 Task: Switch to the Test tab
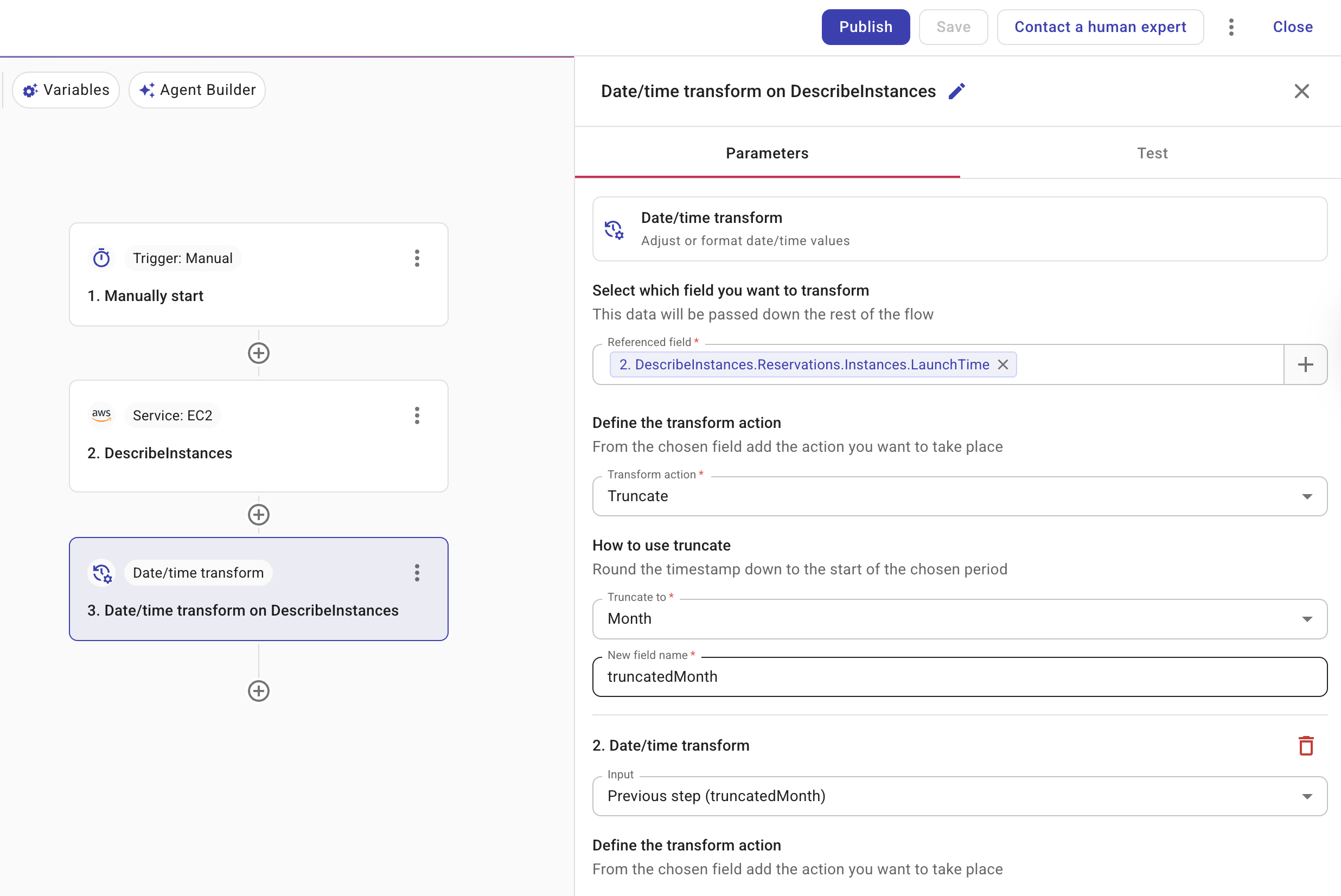click(x=1152, y=153)
